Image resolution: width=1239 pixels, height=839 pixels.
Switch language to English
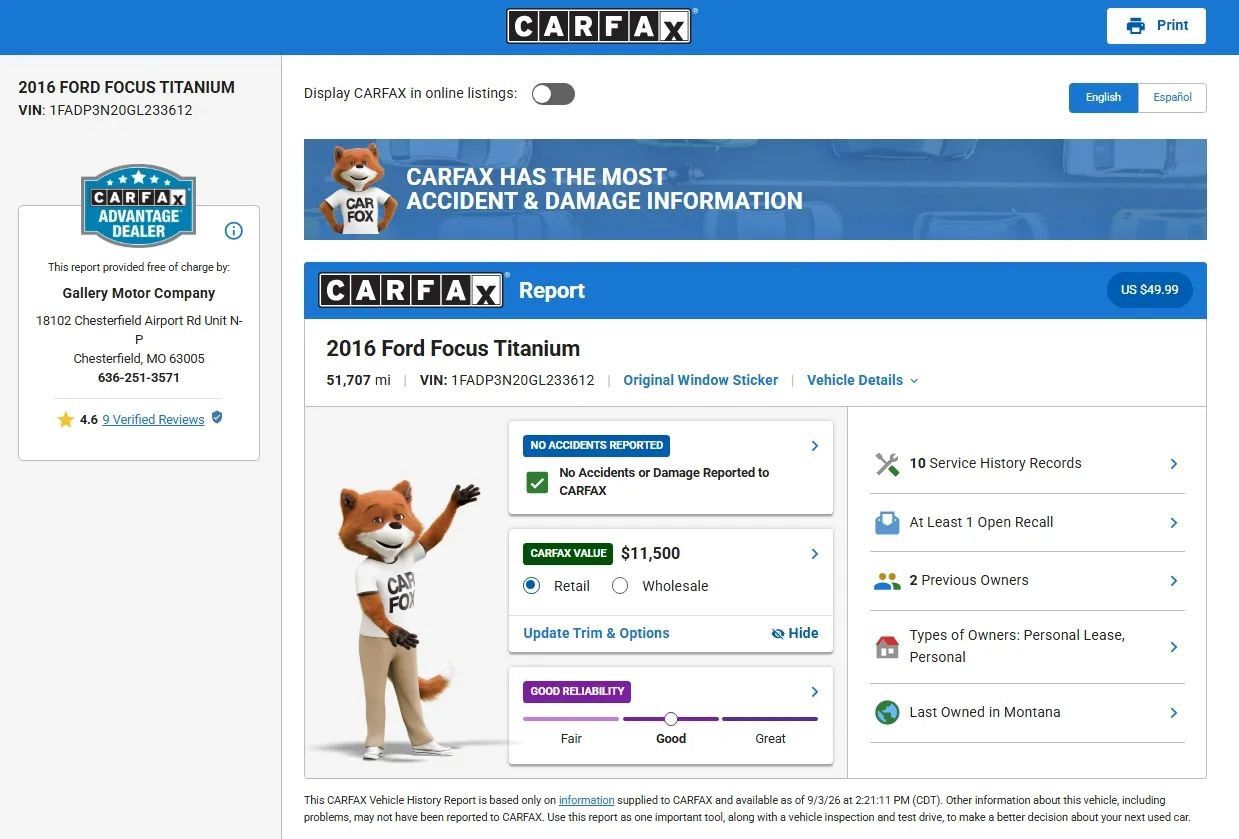1103,97
